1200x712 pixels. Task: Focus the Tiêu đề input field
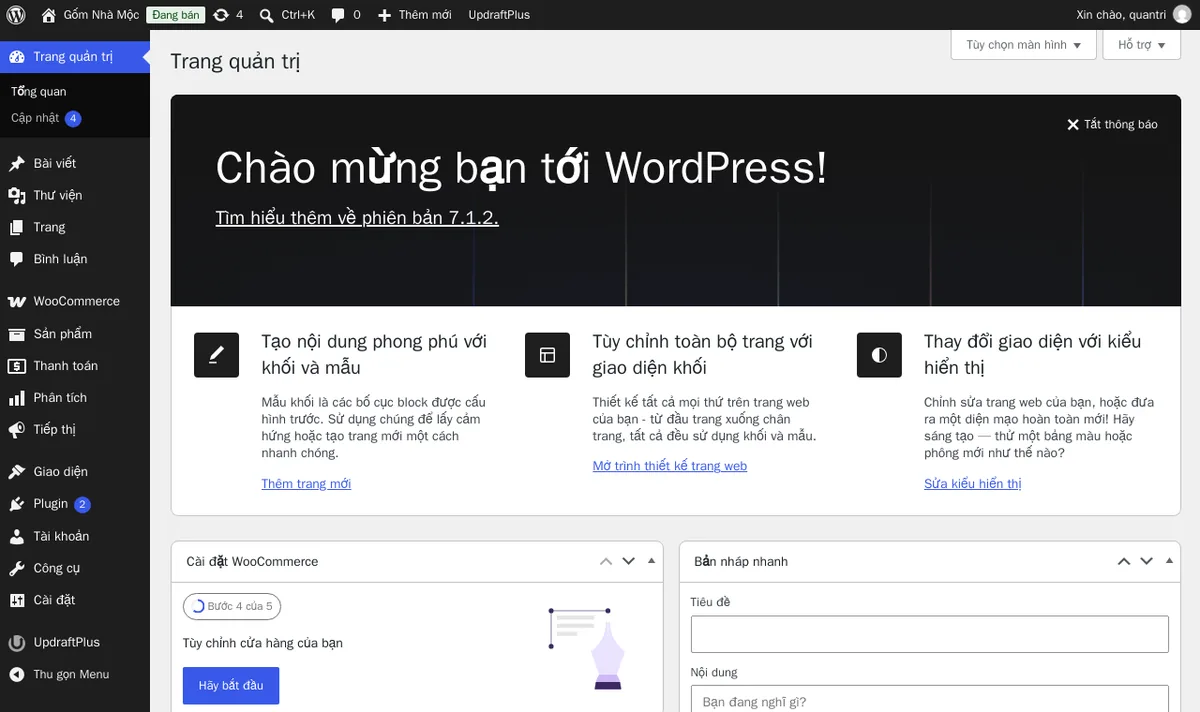click(x=930, y=634)
